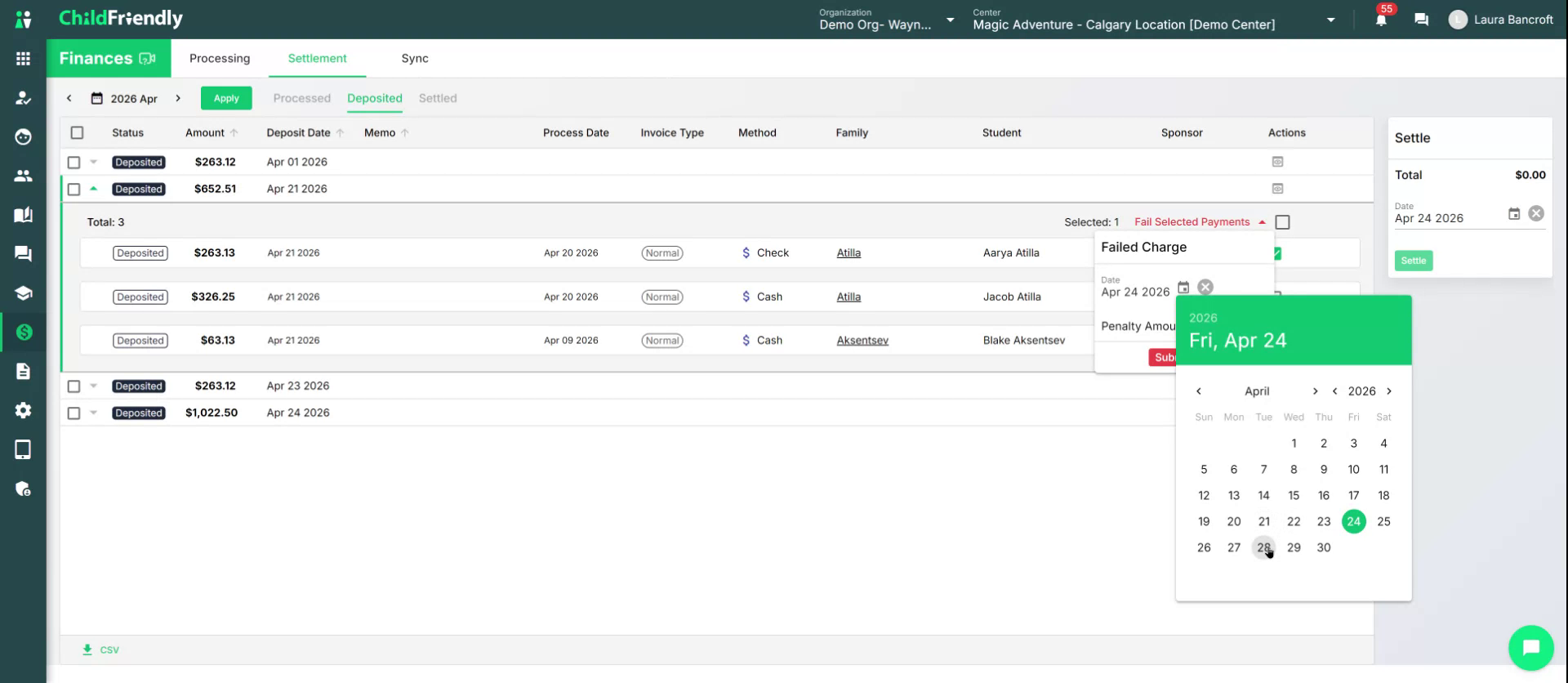Screen dimensions: 1568x683
Task: Toggle the checkbox beside Fail Selected Payments
Action: pyautogui.click(x=1282, y=222)
